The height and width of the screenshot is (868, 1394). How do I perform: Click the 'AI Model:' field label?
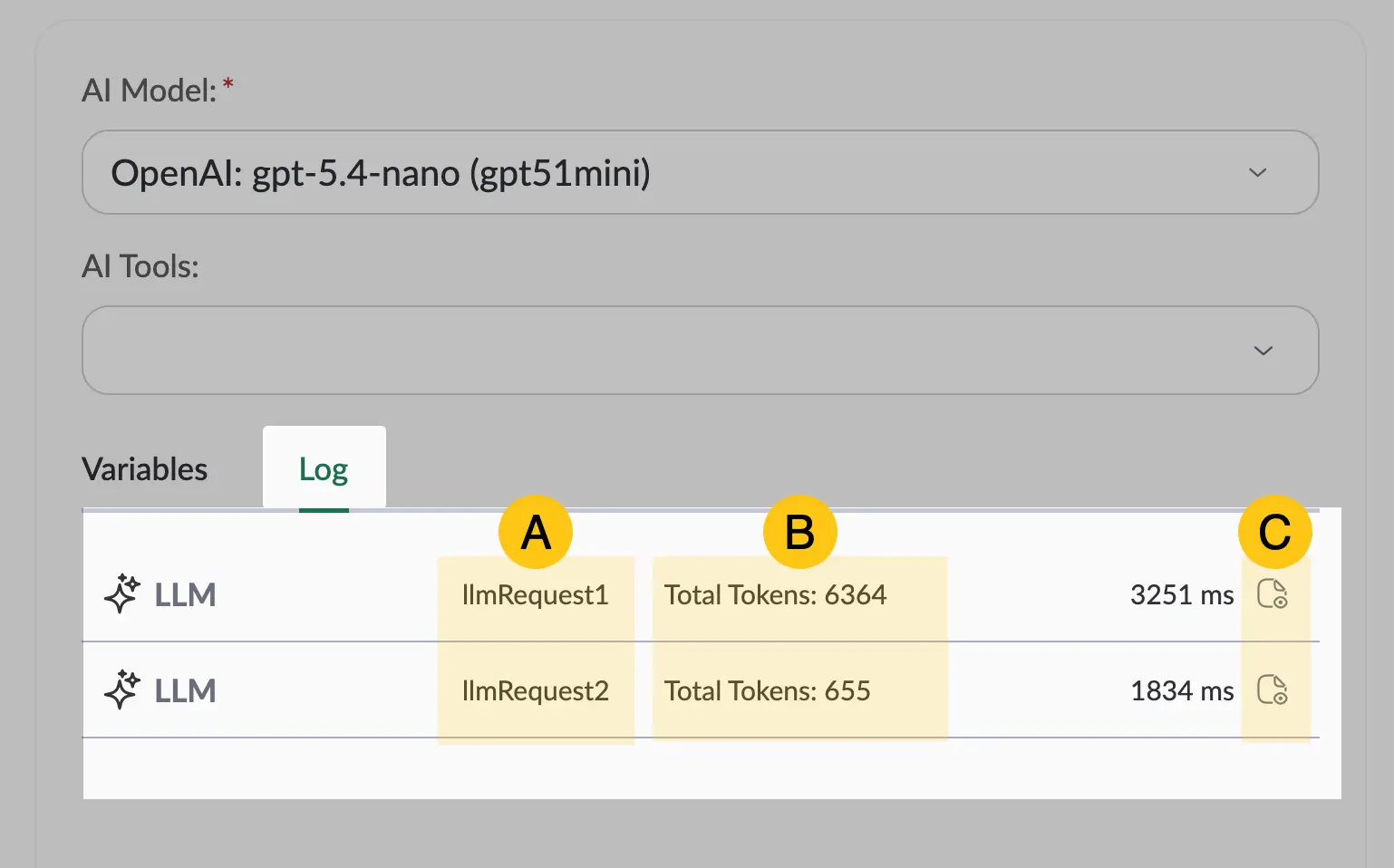tap(150, 91)
